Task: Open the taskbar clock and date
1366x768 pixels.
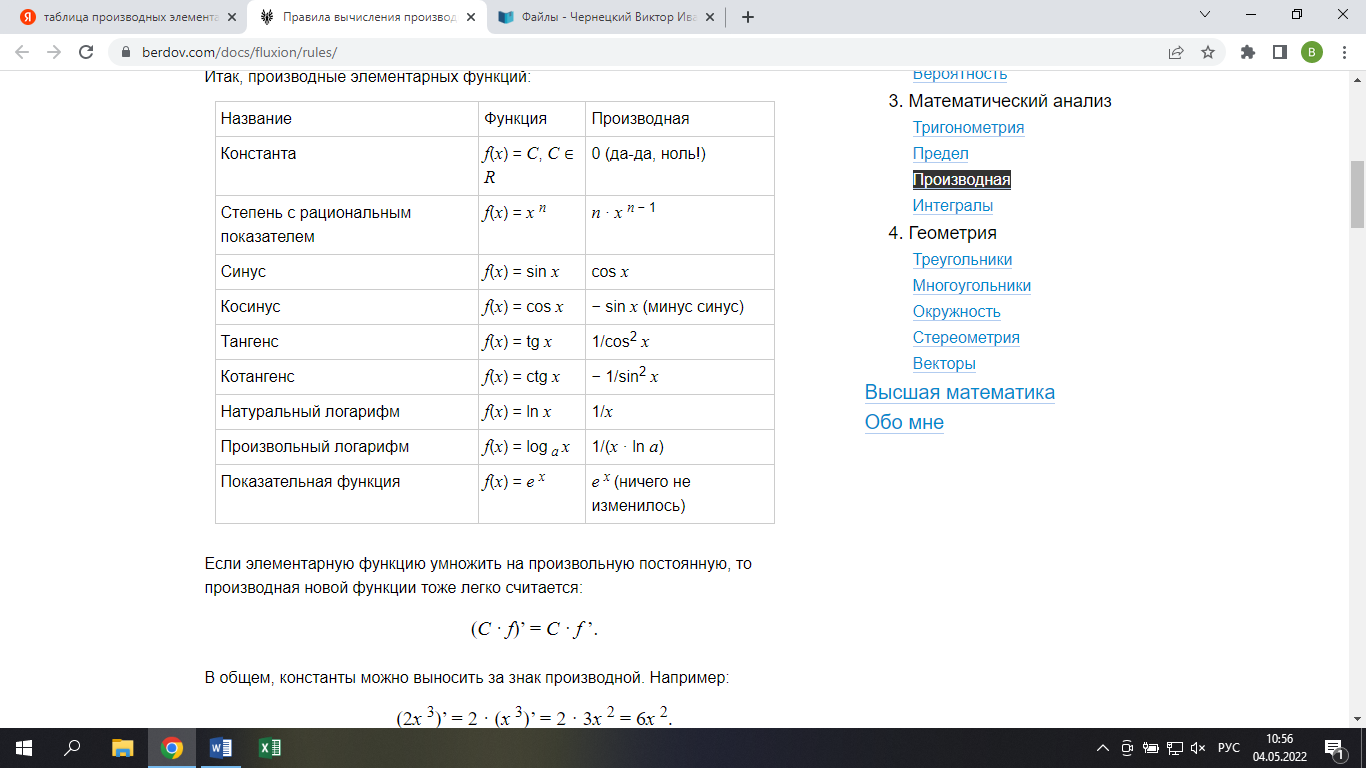Action: point(1281,748)
